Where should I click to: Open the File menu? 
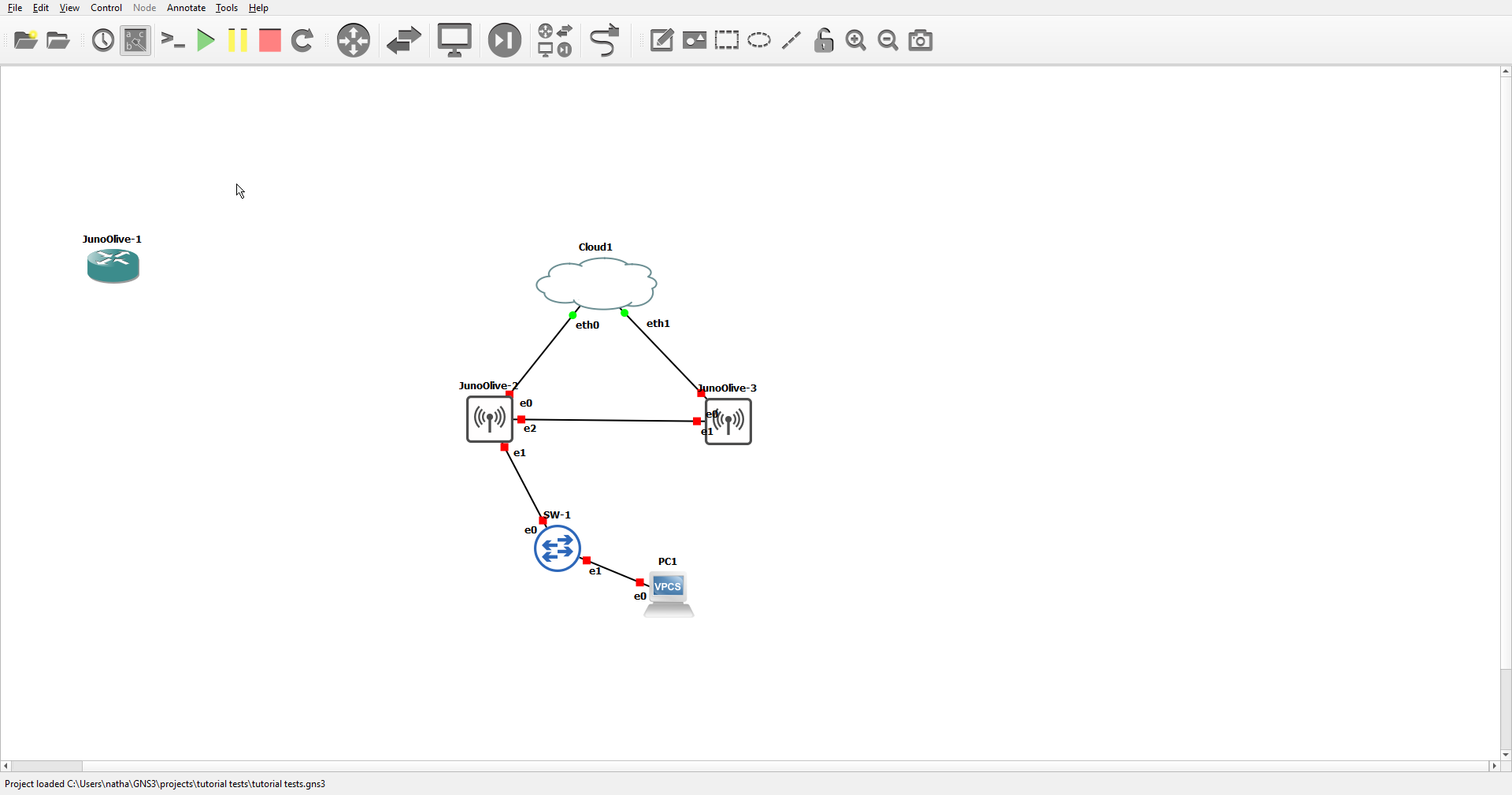(13, 8)
